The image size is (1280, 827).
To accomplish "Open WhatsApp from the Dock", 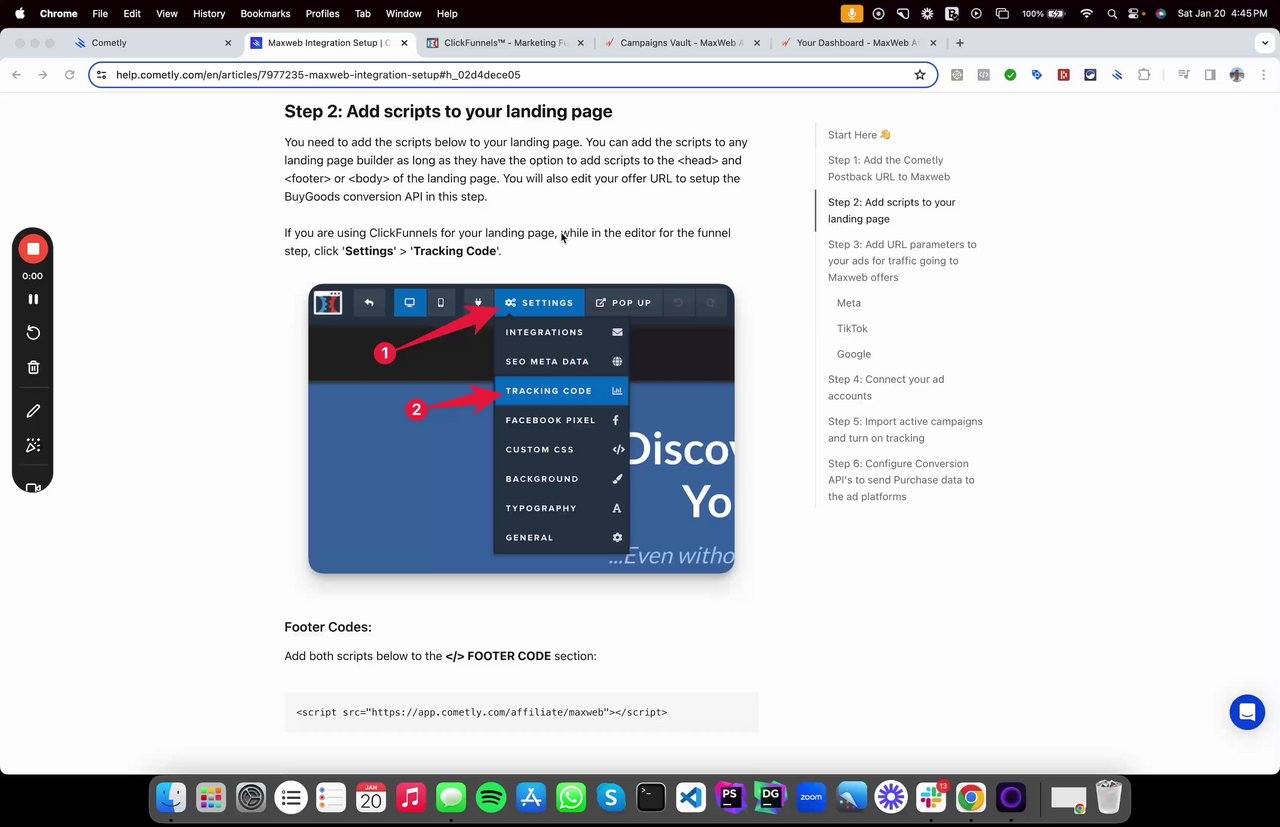I will click(x=571, y=797).
